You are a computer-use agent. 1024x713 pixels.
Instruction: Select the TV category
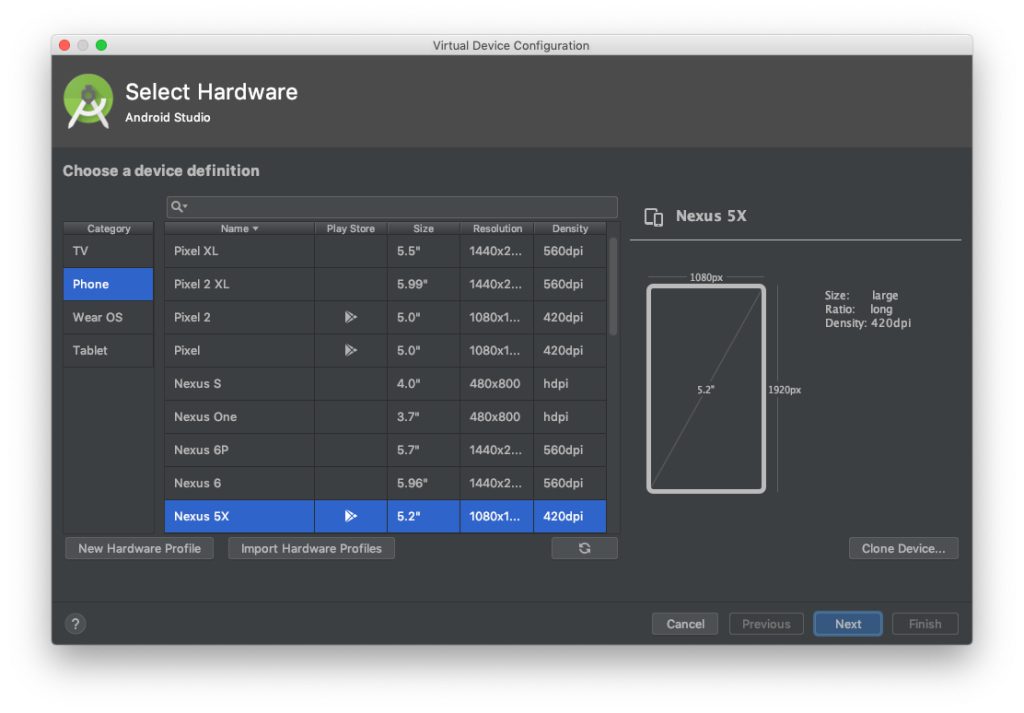(x=108, y=251)
